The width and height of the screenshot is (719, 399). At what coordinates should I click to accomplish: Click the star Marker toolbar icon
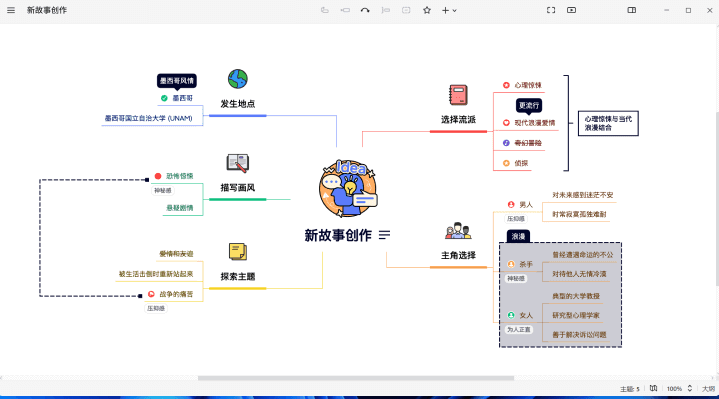coord(427,10)
